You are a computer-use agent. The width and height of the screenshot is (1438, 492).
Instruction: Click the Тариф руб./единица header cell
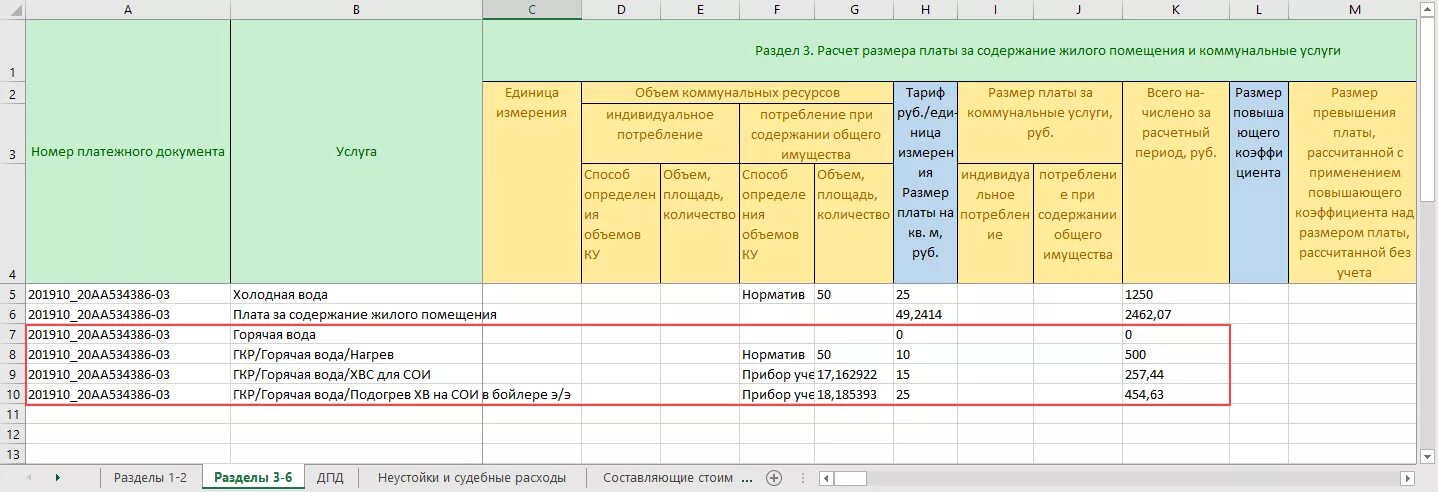pyautogui.click(x=925, y=182)
